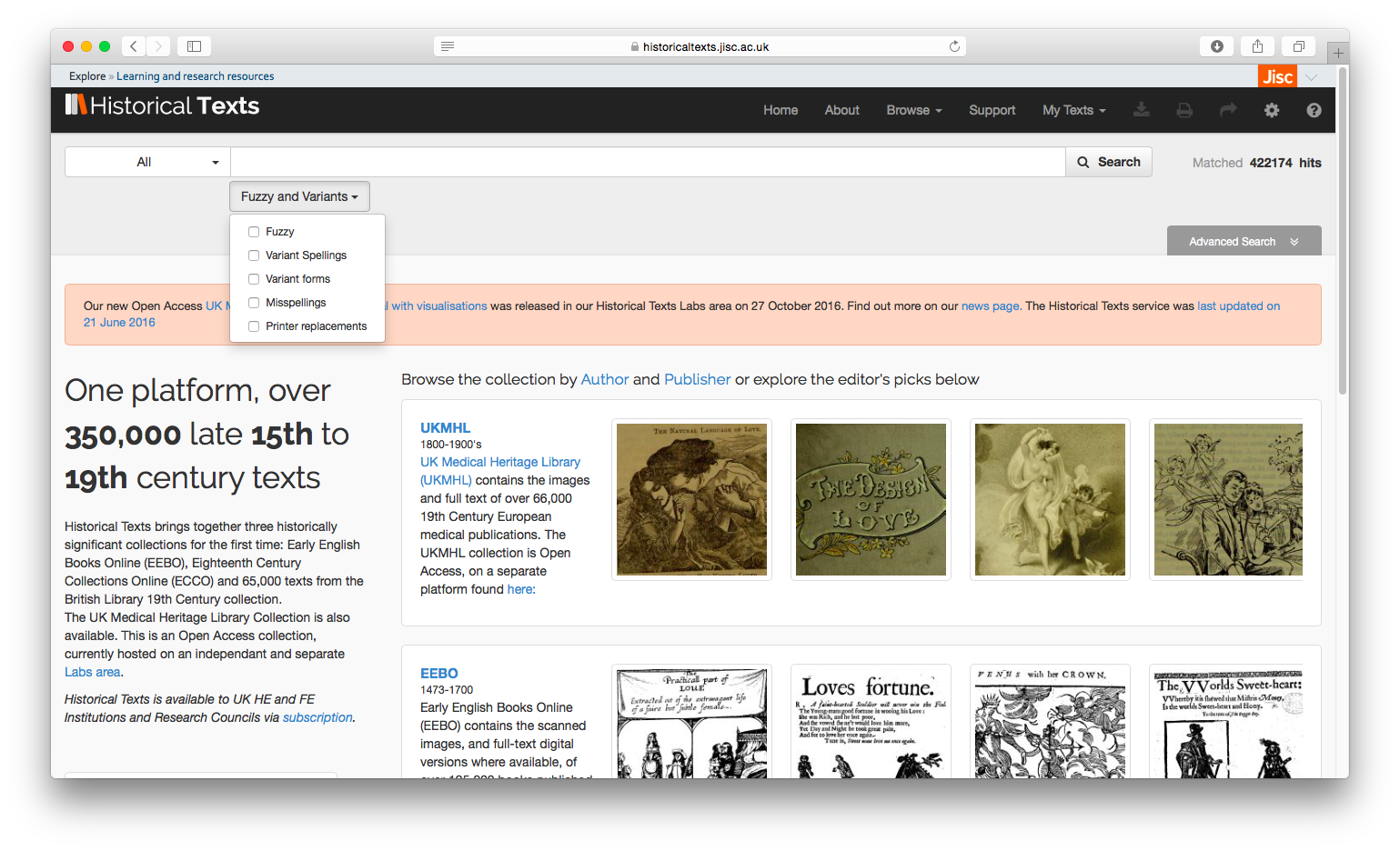The height and width of the screenshot is (851, 1400).
Task: Check Printer replacements option
Action: pos(254,326)
